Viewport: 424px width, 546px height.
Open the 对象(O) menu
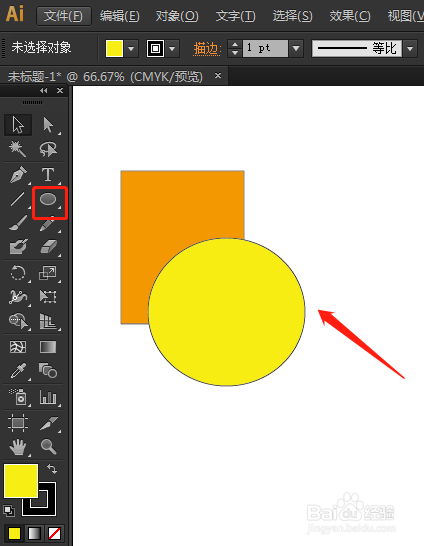[177, 16]
